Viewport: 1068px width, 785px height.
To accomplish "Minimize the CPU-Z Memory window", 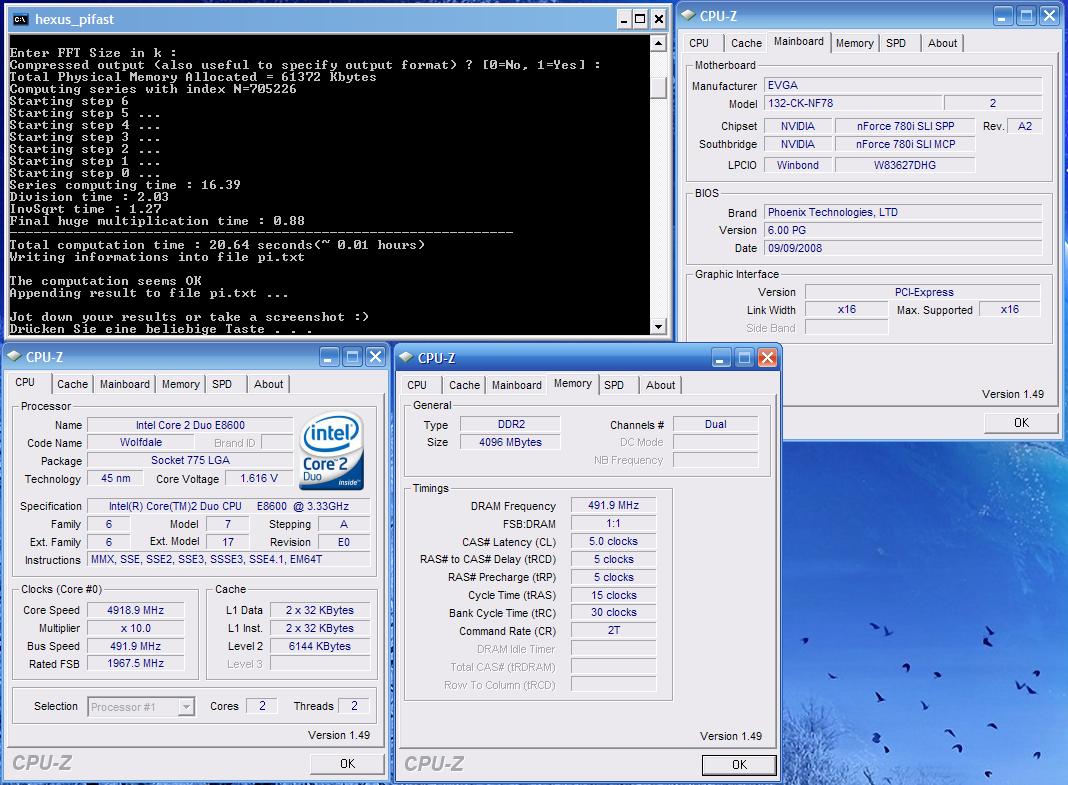I will point(721,357).
